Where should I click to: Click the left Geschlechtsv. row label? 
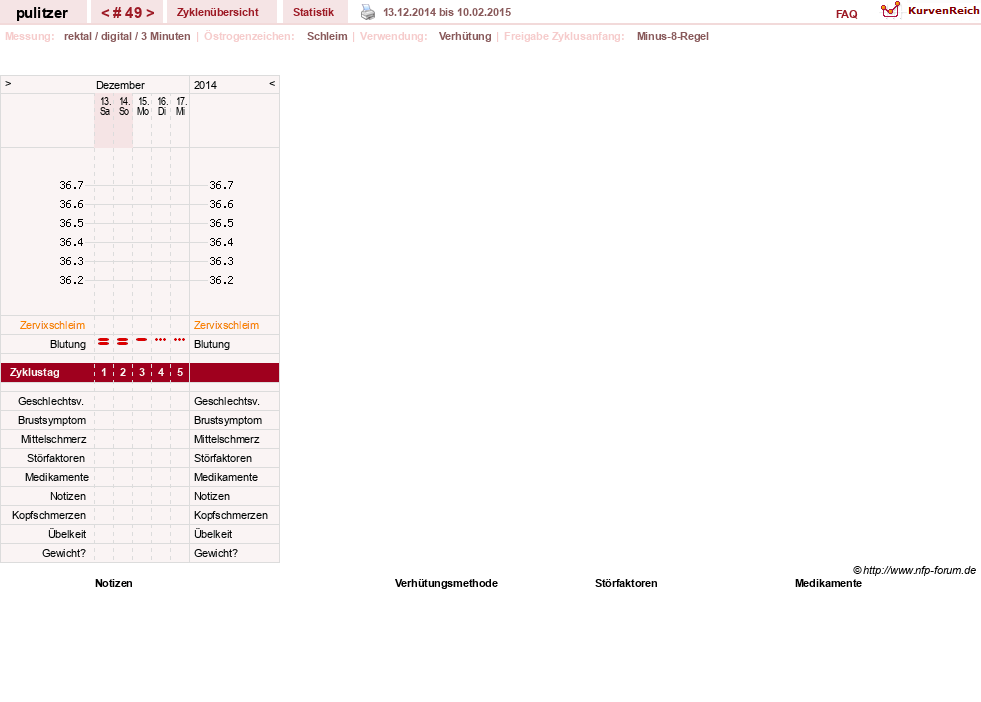51,401
